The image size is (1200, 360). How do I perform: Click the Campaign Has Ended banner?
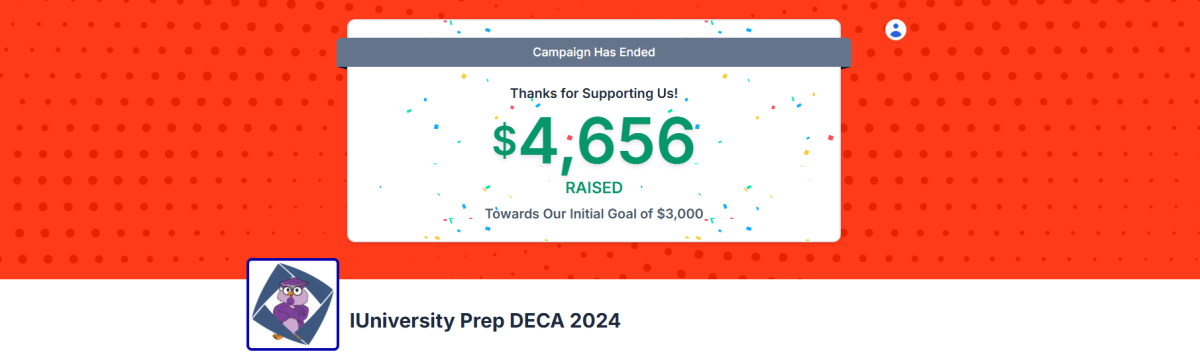pos(594,52)
